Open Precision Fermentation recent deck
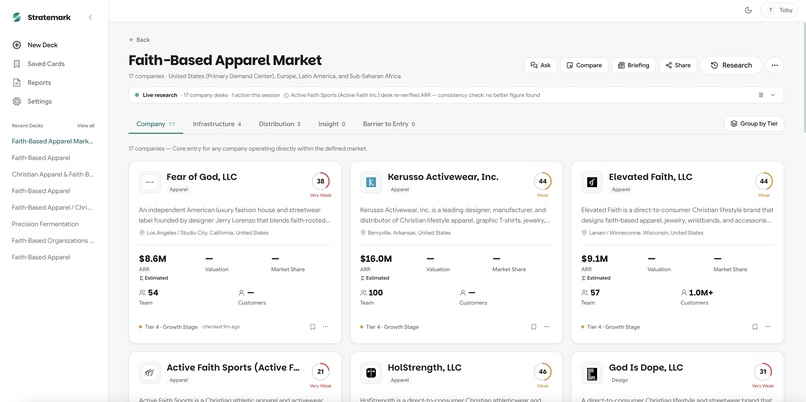The image size is (806, 402). coord(45,224)
